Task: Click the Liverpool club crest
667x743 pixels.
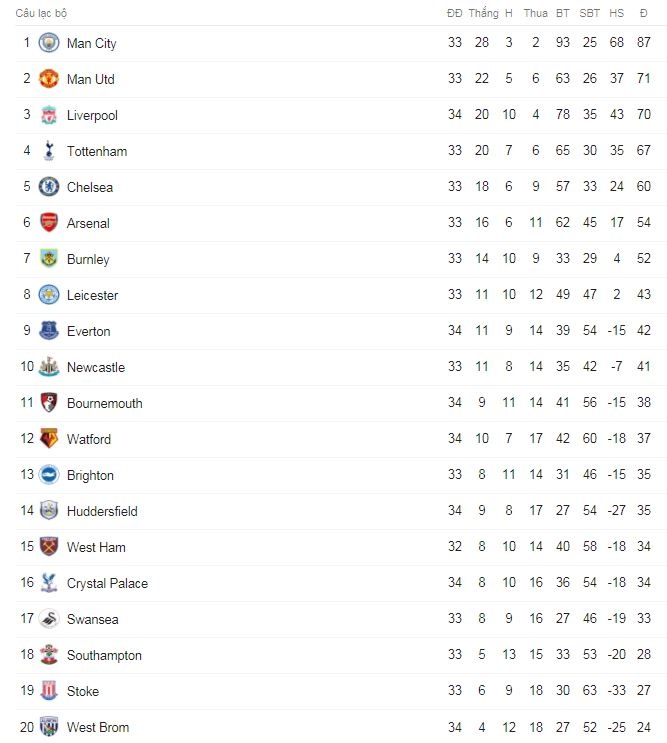Action: pyautogui.click(x=49, y=115)
